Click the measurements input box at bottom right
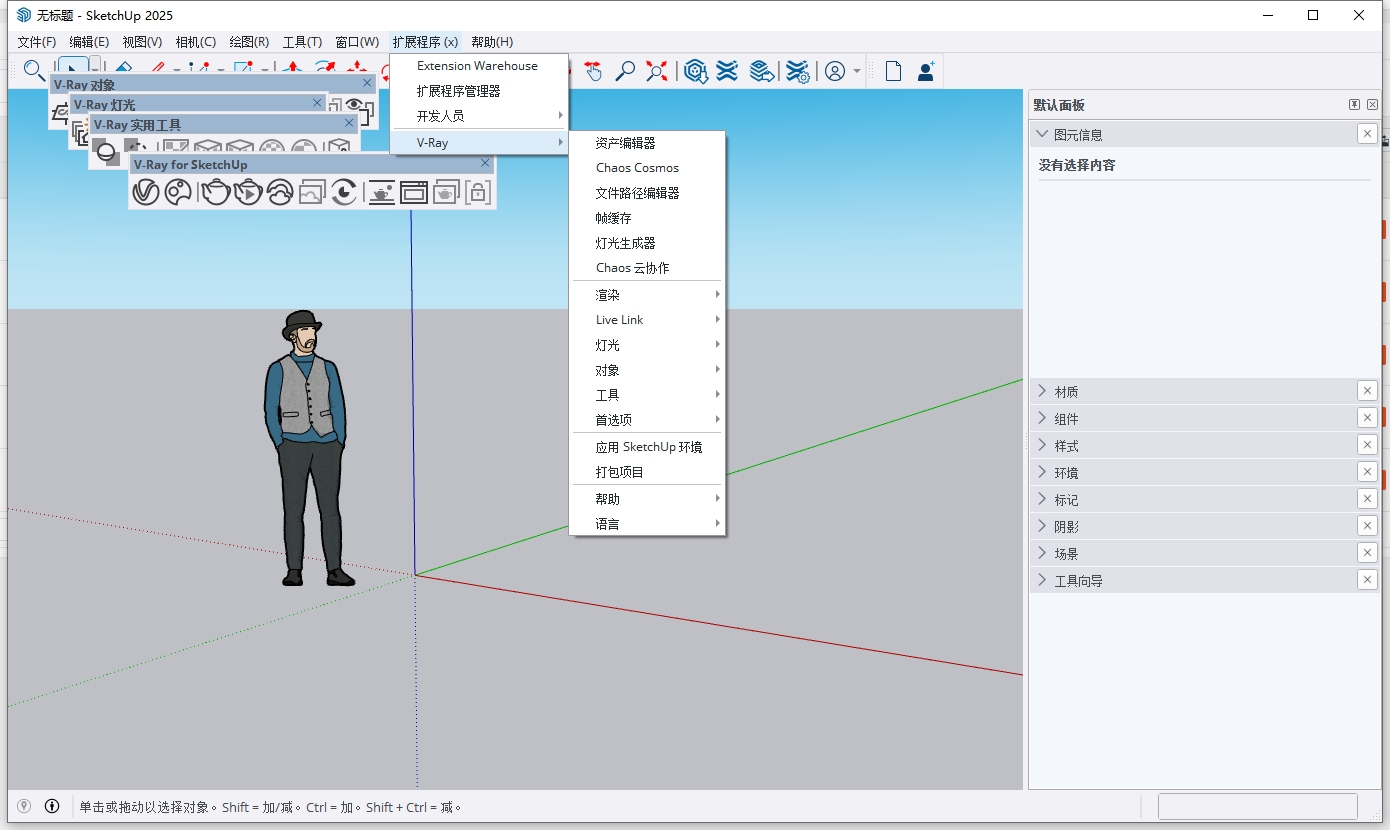Image resolution: width=1390 pixels, height=830 pixels. [x=1258, y=806]
